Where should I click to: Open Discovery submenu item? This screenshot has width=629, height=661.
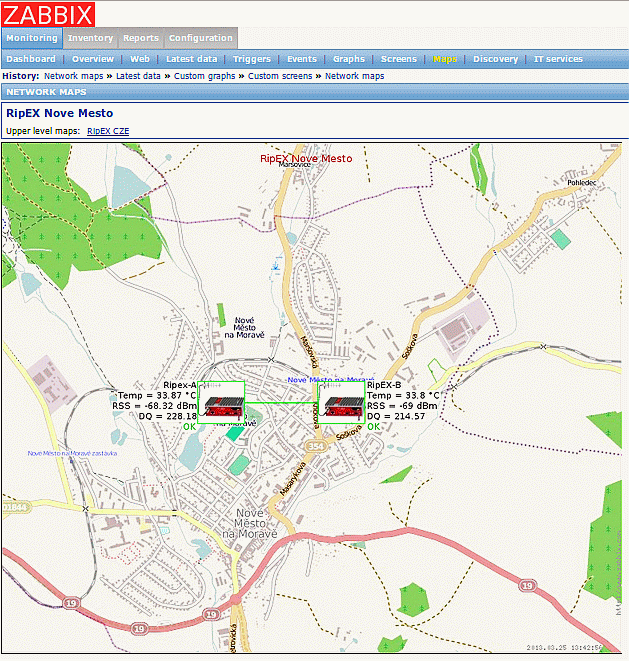(x=495, y=59)
